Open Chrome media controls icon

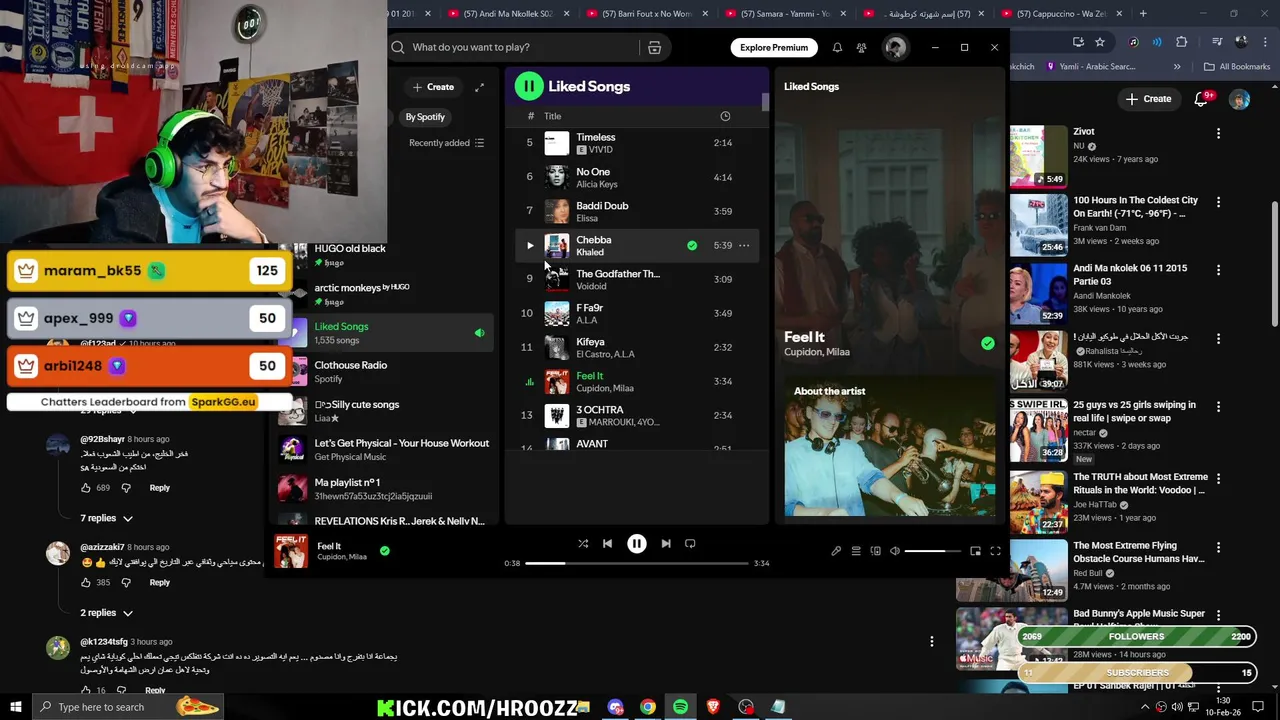click(x=1217, y=42)
